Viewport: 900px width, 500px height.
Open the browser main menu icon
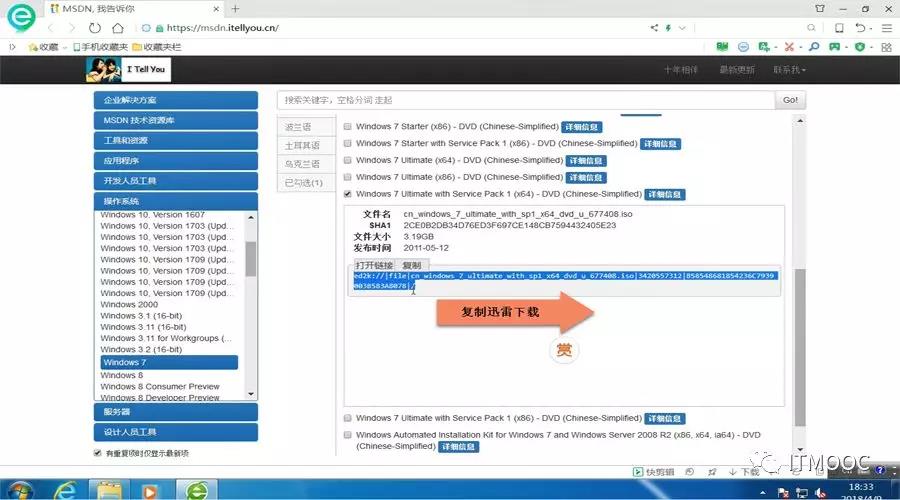887,28
